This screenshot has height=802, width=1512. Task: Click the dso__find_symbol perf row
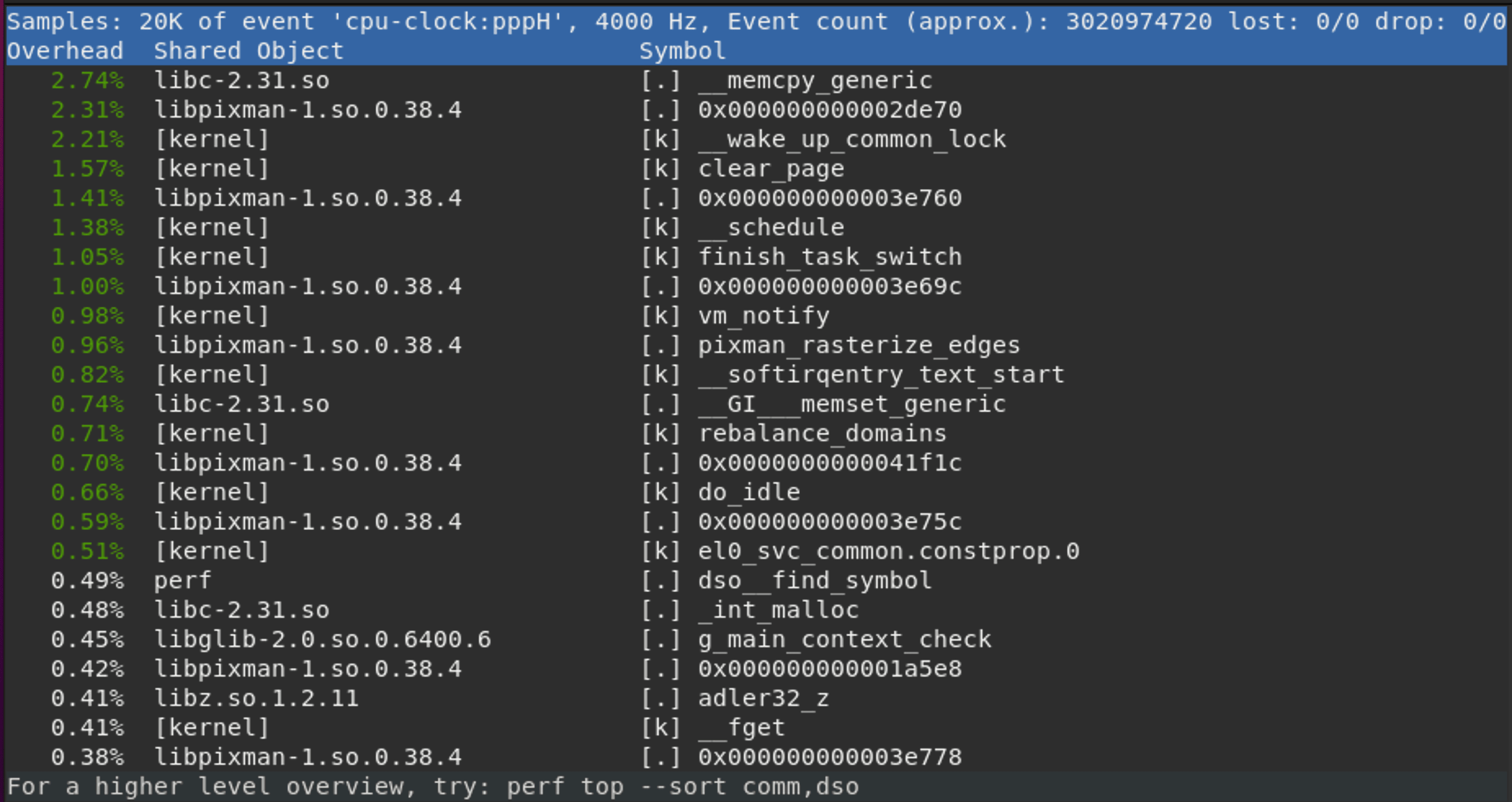(x=756, y=580)
